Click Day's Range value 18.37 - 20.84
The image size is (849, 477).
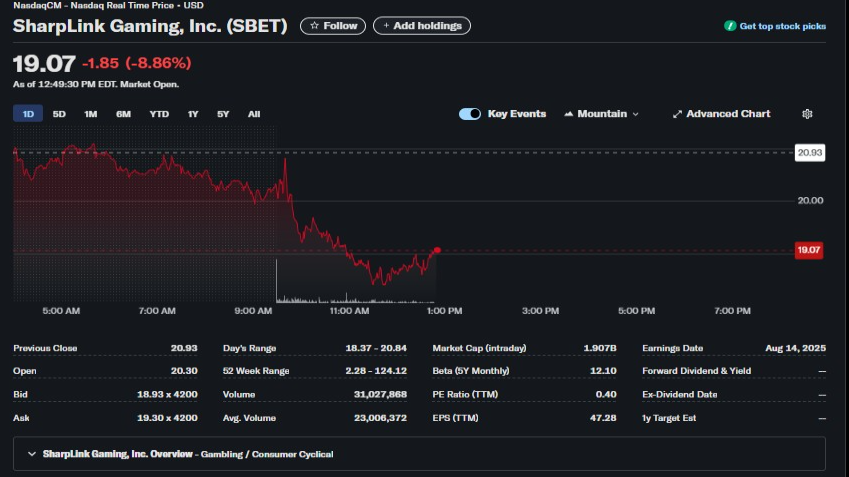coord(376,348)
